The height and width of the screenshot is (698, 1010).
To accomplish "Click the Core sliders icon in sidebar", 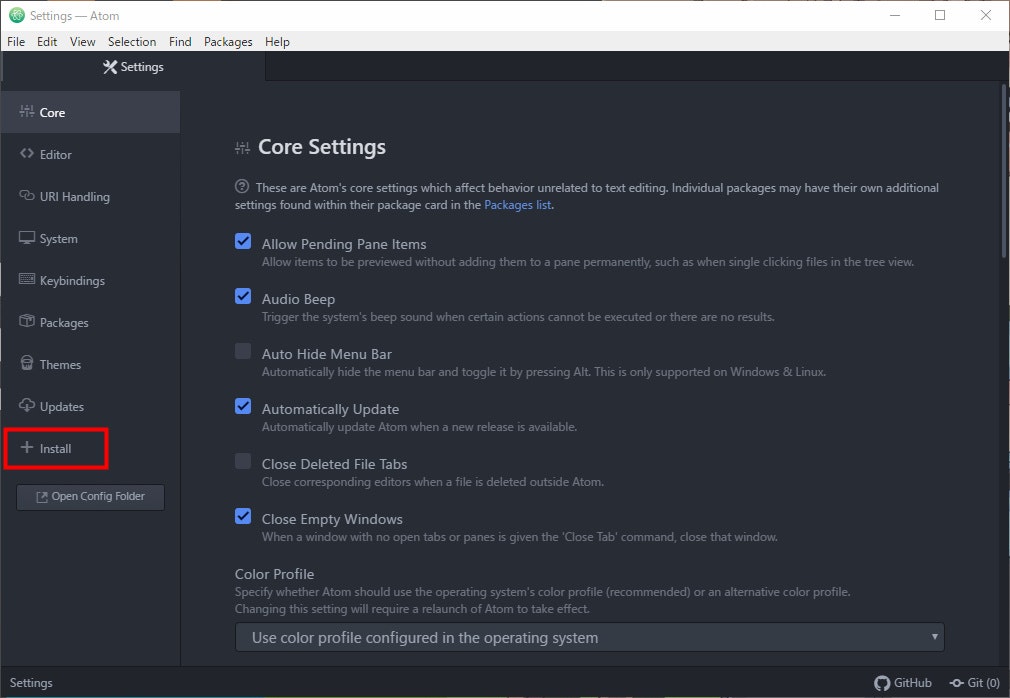I will pyautogui.click(x=27, y=112).
